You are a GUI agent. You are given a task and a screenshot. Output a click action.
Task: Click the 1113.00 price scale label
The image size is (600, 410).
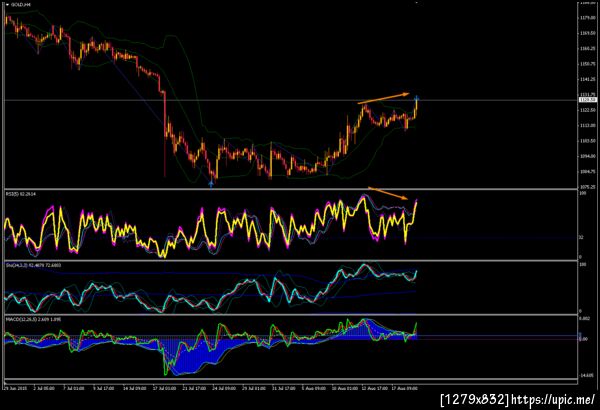pyautogui.click(x=587, y=126)
